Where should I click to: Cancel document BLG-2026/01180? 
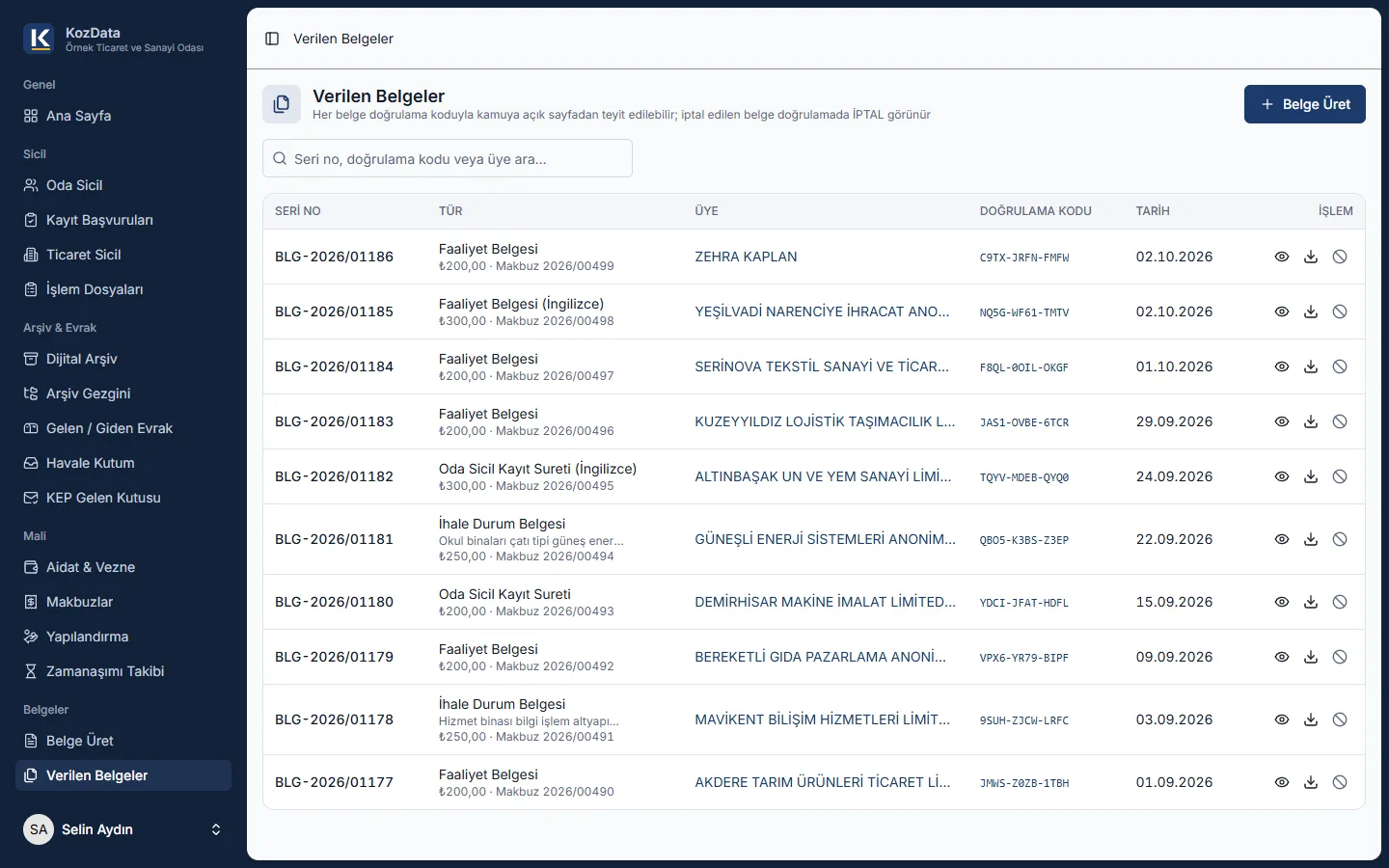pyautogui.click(x=1340, y=602)
